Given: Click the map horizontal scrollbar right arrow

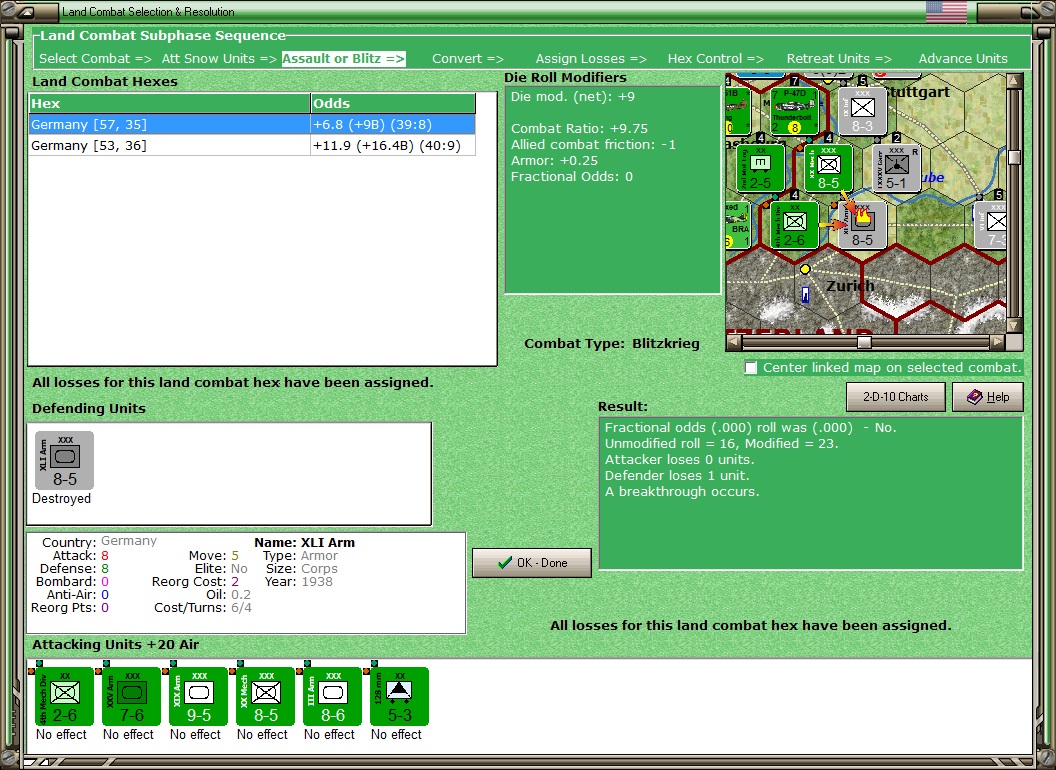Looking at the screenshot, I should 997,342.
